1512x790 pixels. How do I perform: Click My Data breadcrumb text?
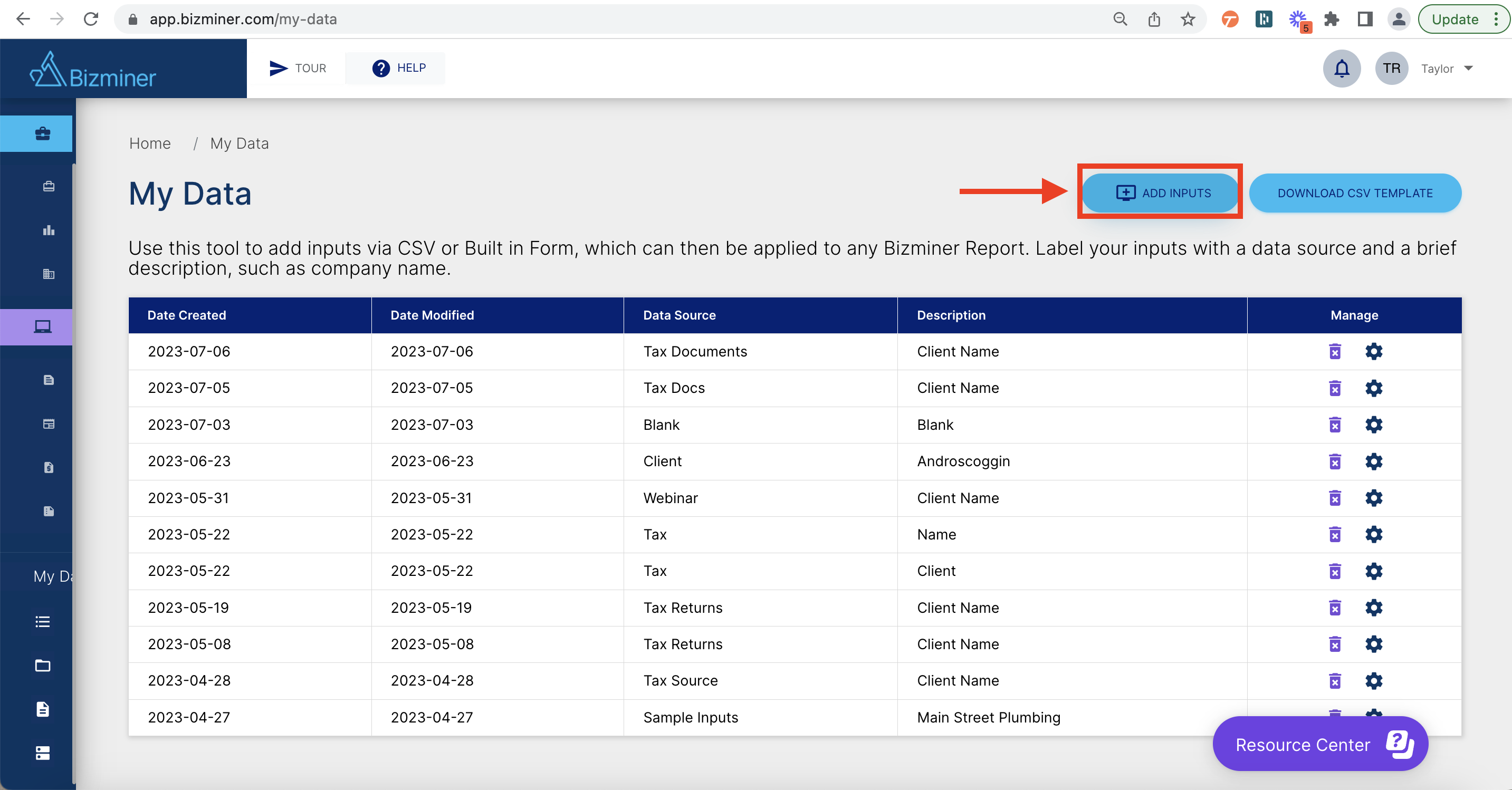(x=240, y=144)
